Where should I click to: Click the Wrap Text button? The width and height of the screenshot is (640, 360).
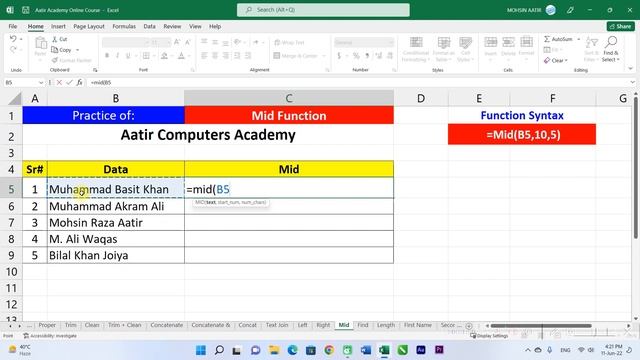tap(289, 42)
